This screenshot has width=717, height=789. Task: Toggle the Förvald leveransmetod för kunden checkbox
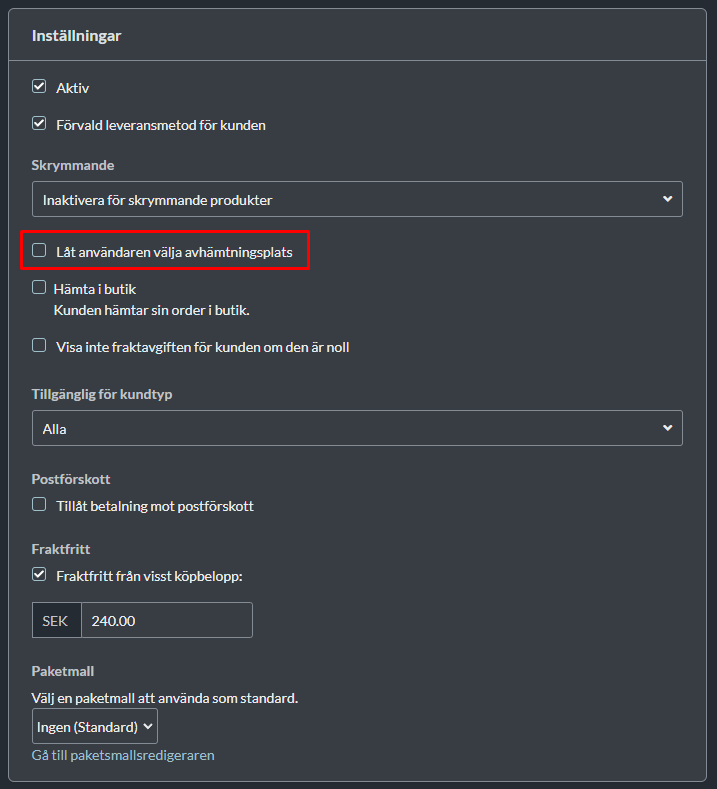(x=39, y=124)
